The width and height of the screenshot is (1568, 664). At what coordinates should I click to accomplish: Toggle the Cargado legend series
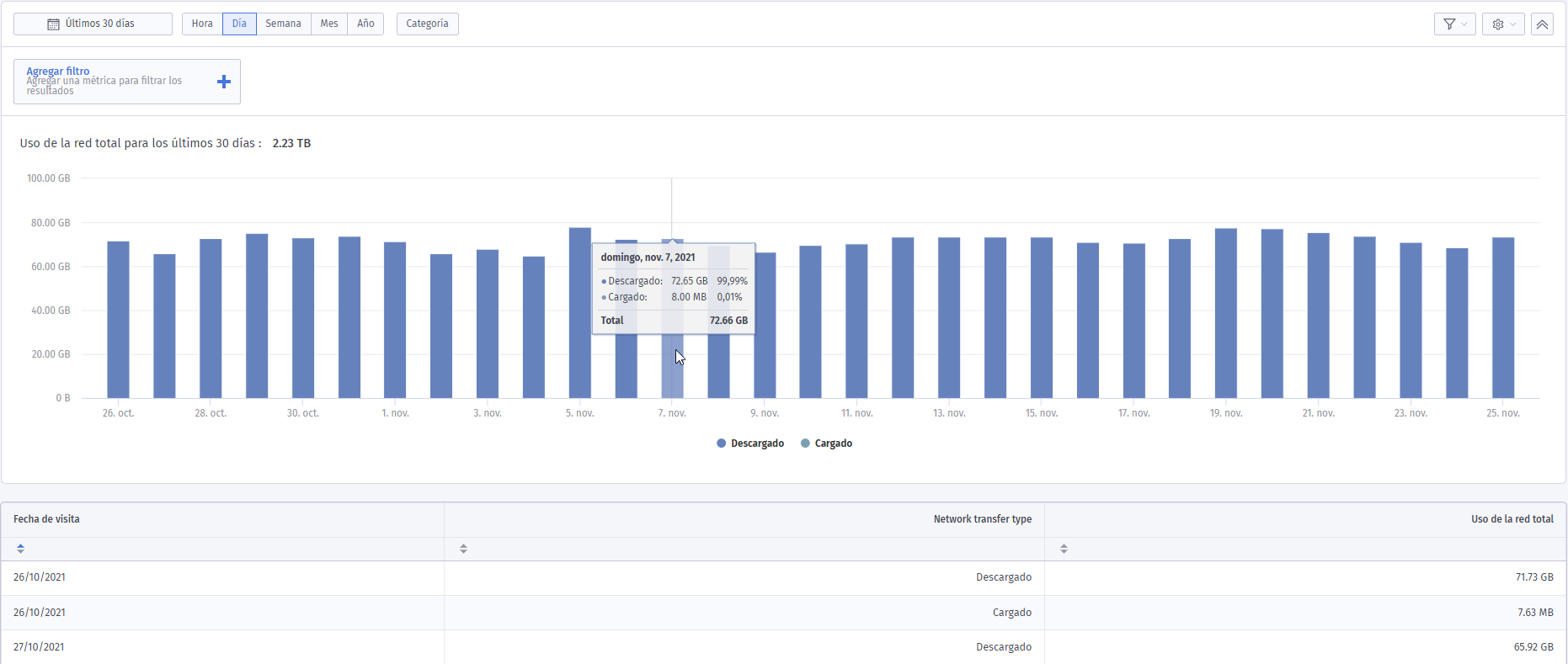pyautogui.click(x=826, y=444)
